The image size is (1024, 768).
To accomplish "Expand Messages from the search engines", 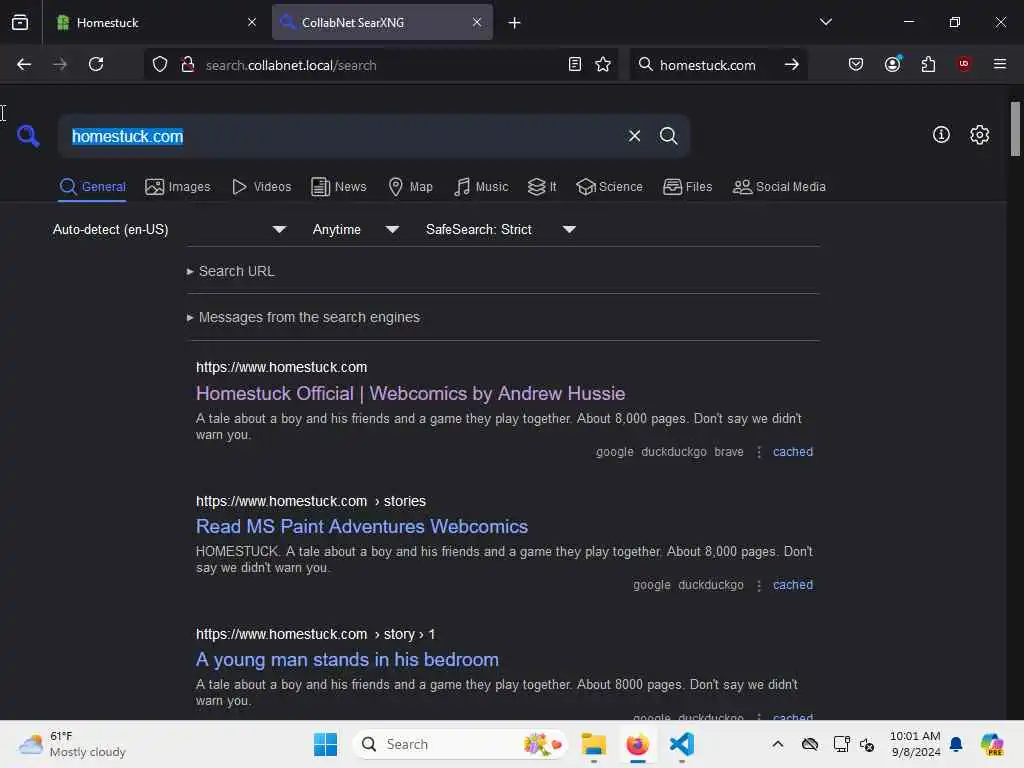I will click(303, 317).
